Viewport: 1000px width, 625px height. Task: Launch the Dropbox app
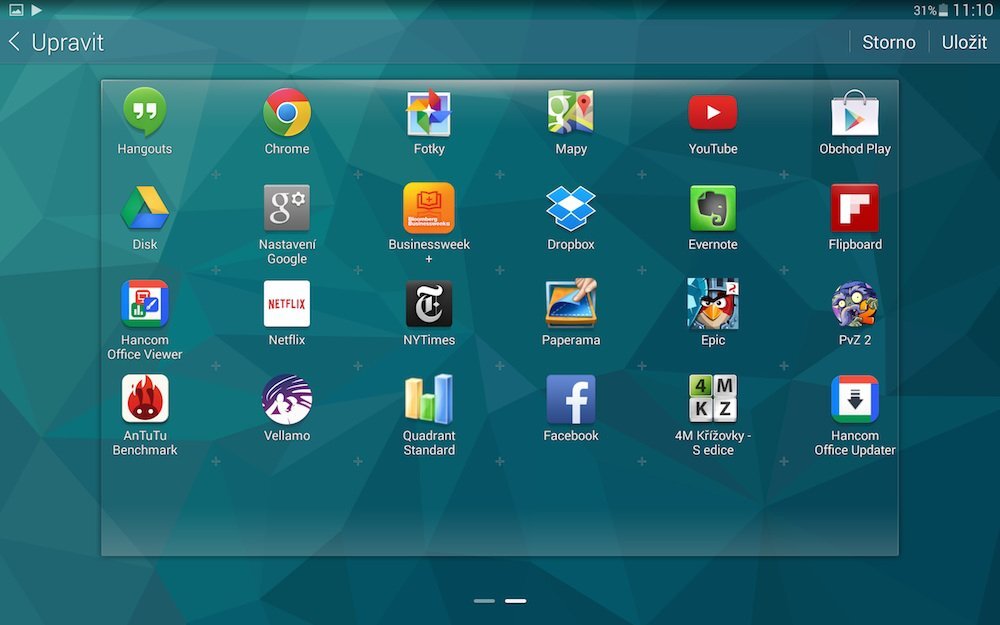coord(570,207)
